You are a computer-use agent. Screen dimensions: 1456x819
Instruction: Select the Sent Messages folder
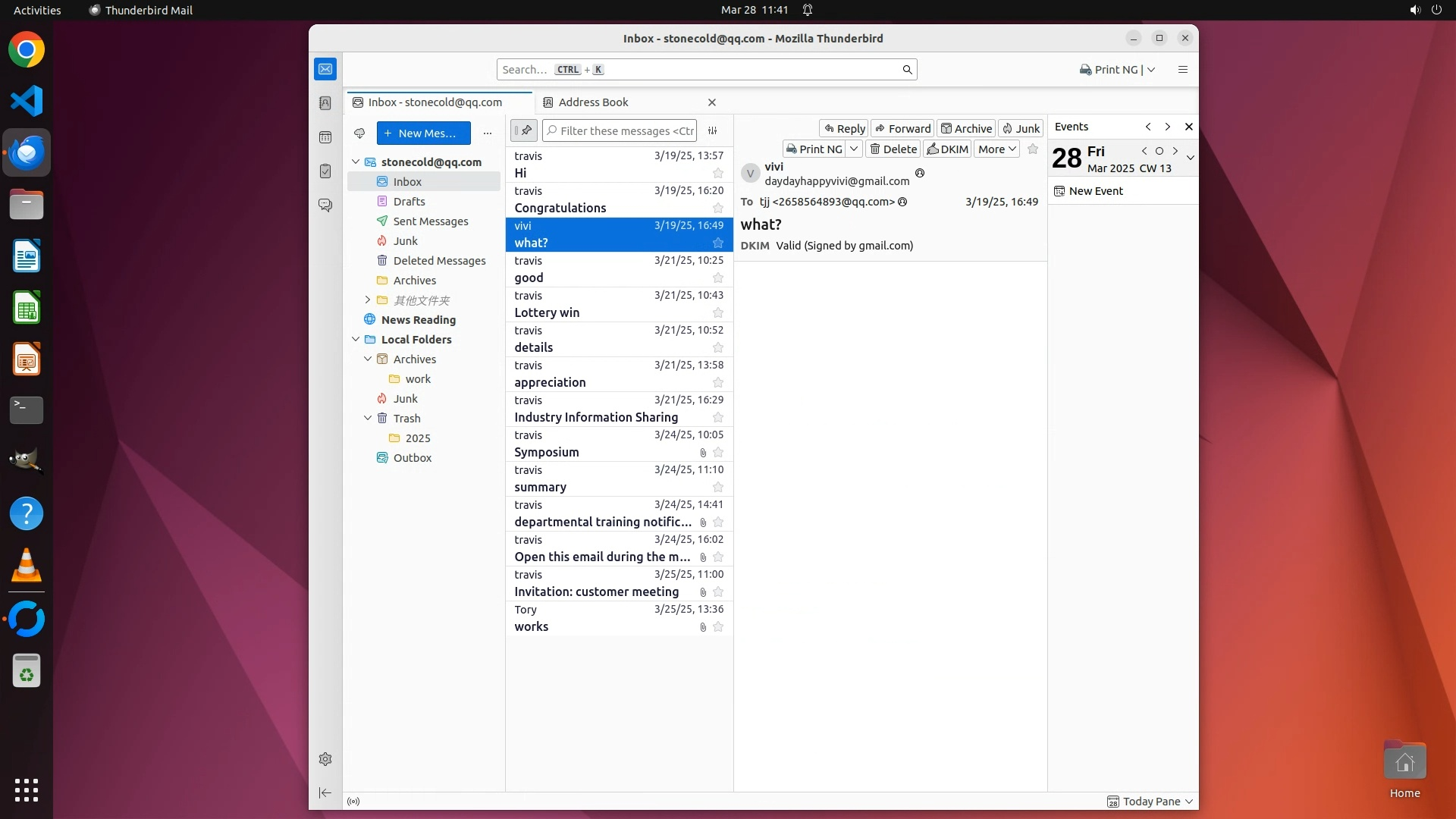pos(430,221)
